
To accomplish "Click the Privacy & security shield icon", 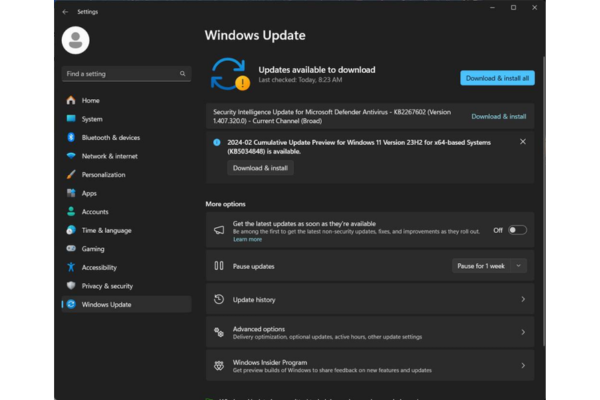I will pyautogui.click(x=71, y=286).
